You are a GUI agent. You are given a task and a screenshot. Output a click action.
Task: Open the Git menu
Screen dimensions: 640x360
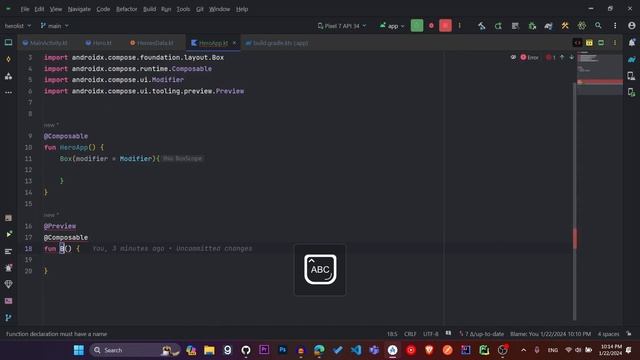[x=200, y=9]
